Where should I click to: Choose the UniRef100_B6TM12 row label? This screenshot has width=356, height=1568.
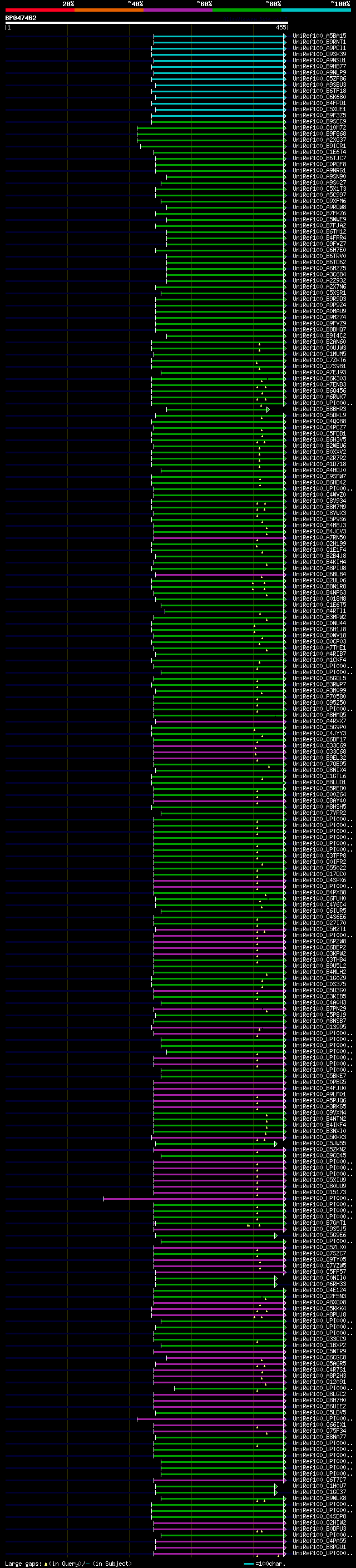tap(319, 232)
